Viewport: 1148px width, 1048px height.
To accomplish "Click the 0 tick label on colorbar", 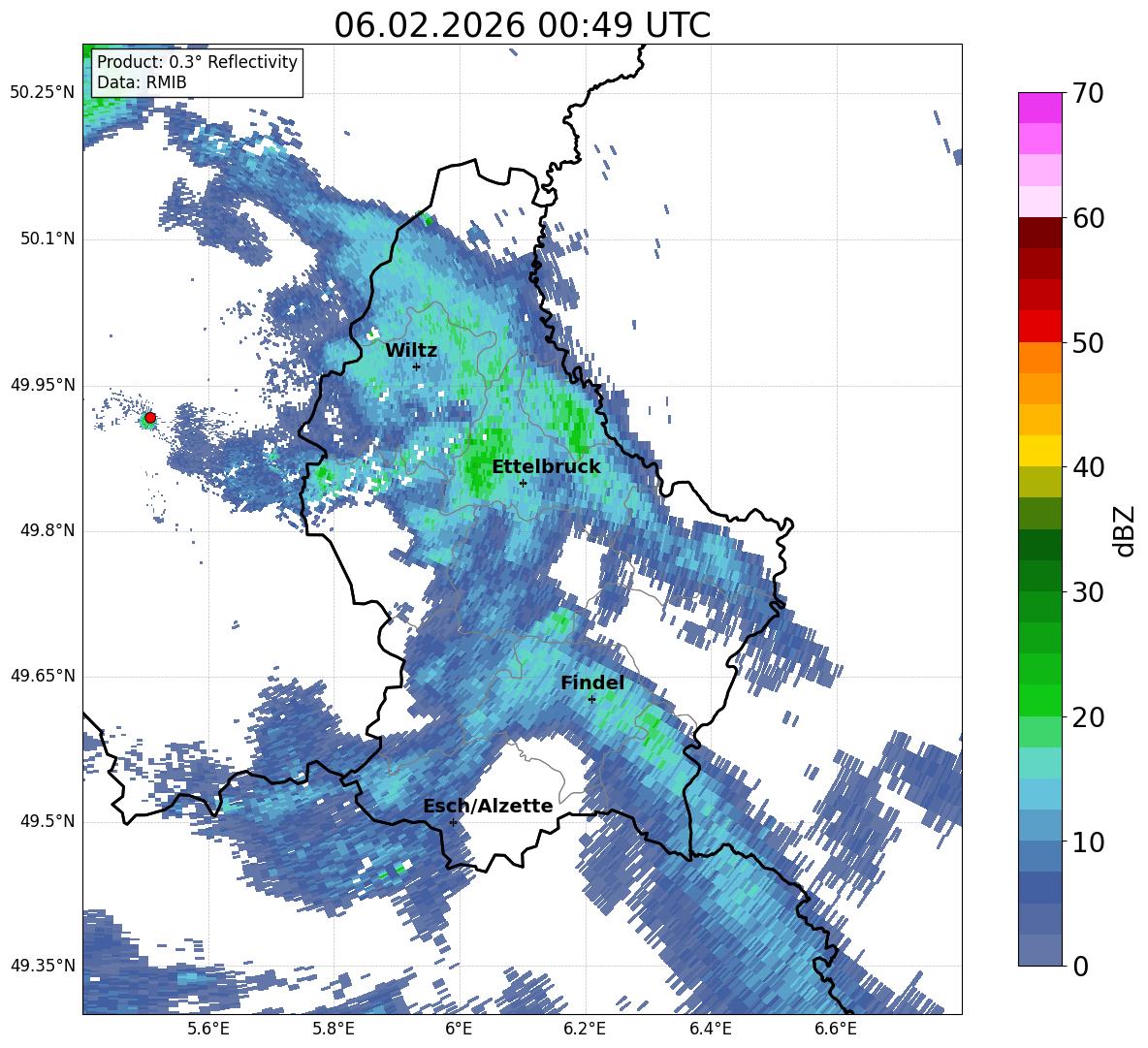I will [1080, 966].
